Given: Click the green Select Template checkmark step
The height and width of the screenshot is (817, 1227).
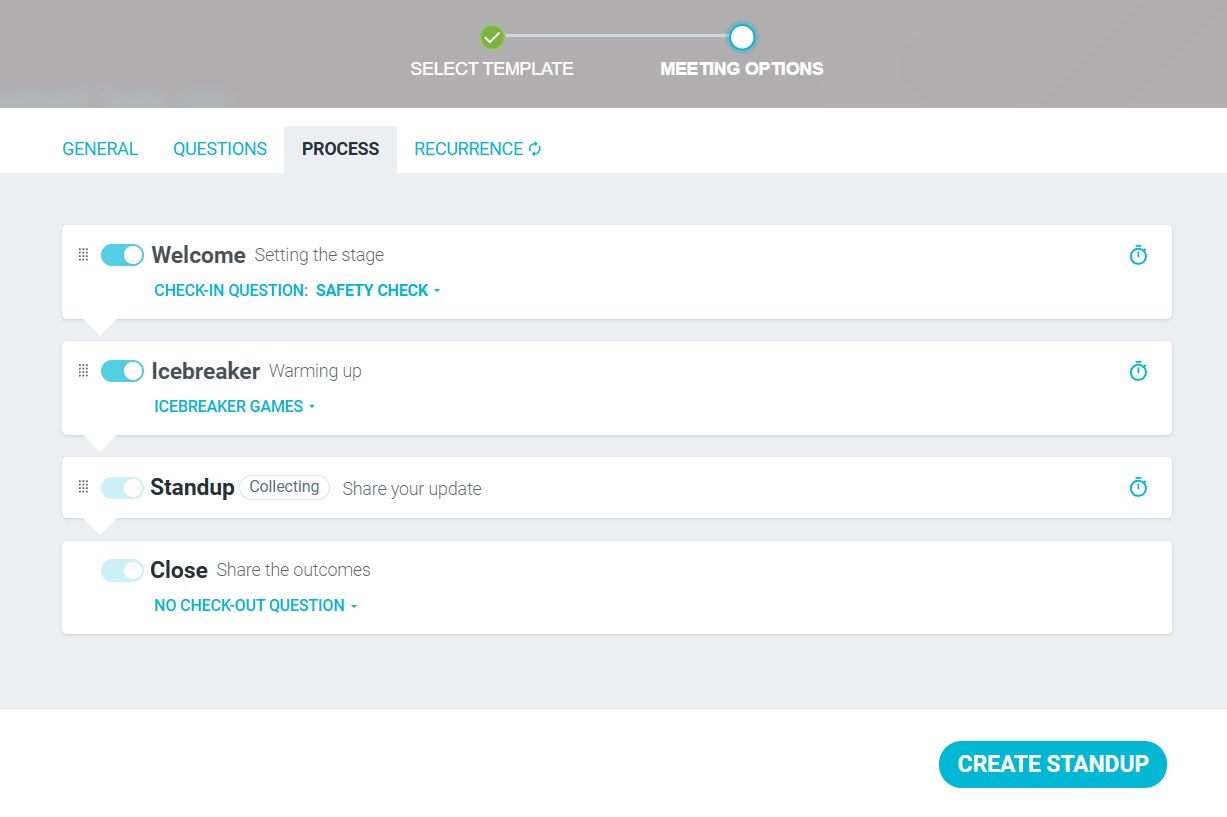Looking at the screenshot, I should (491, 38).
